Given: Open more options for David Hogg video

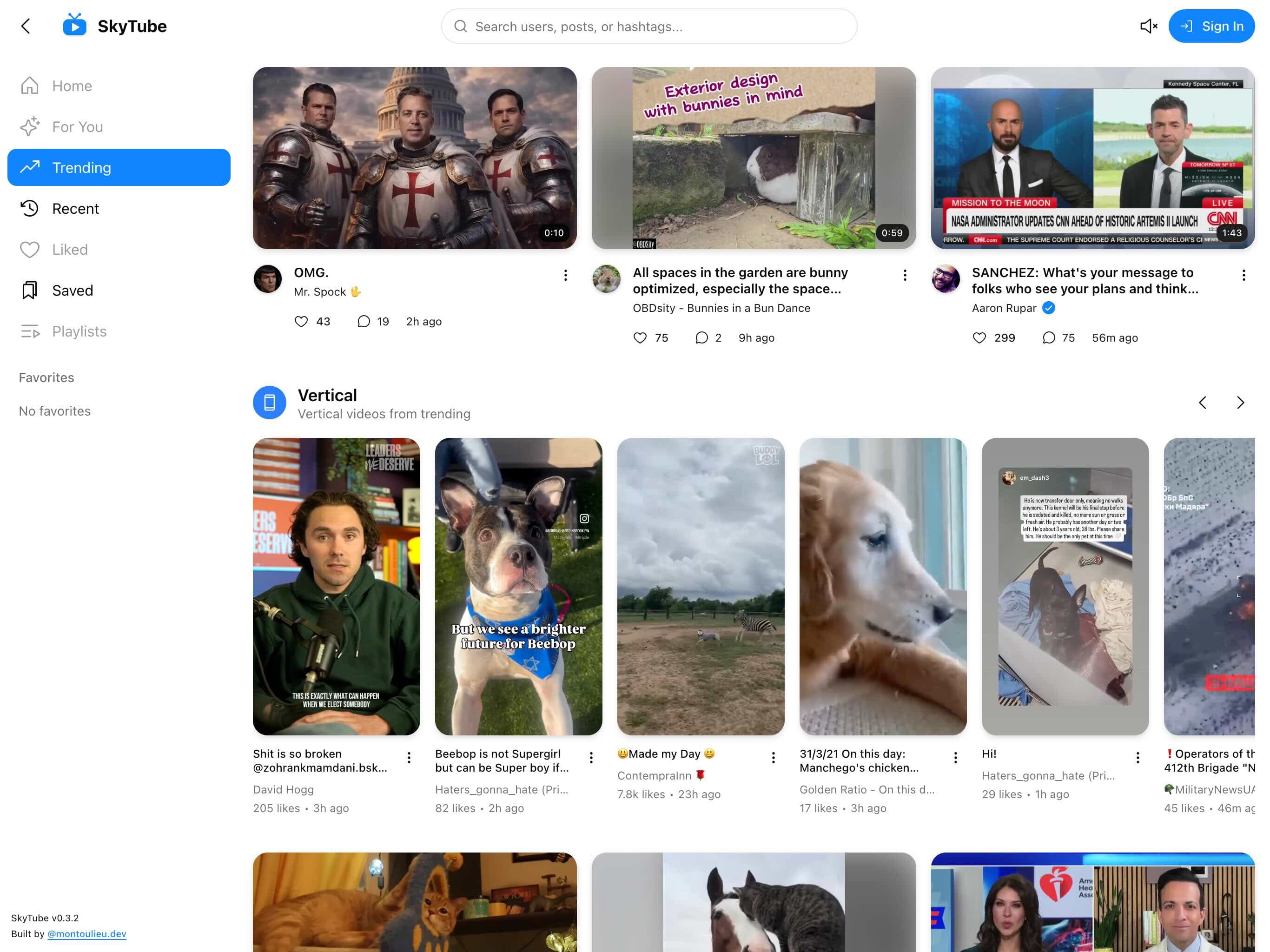Looking at the screenshot, I should [409, 758].
